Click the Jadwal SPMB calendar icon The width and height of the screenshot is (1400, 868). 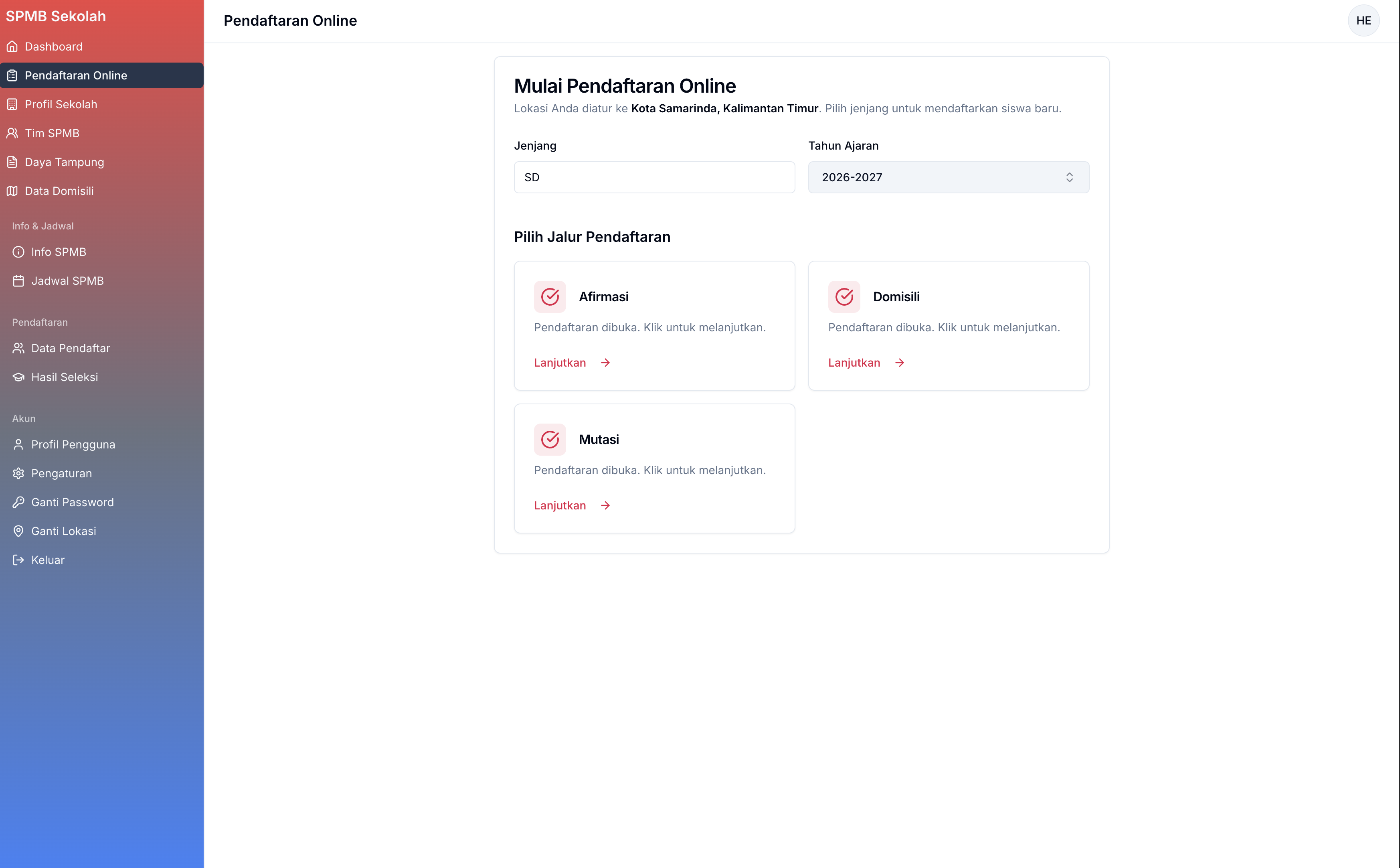coord(18,280)
